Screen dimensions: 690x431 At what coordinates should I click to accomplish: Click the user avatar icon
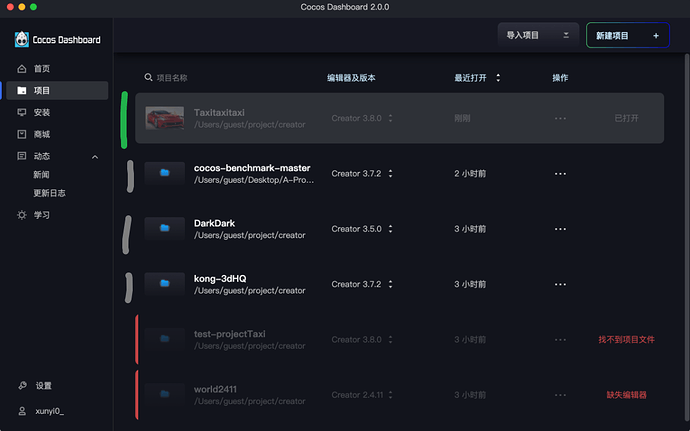tap(22, 411)
